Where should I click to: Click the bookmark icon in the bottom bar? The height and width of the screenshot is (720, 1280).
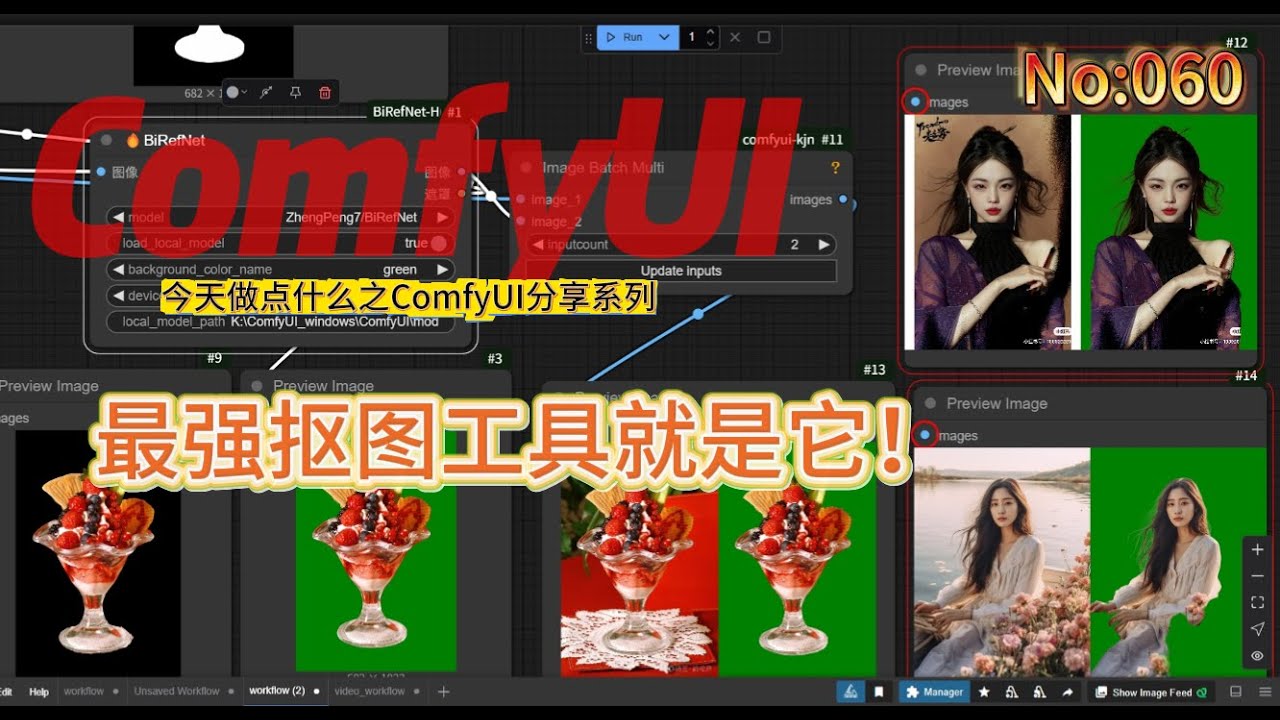[878, 691]
